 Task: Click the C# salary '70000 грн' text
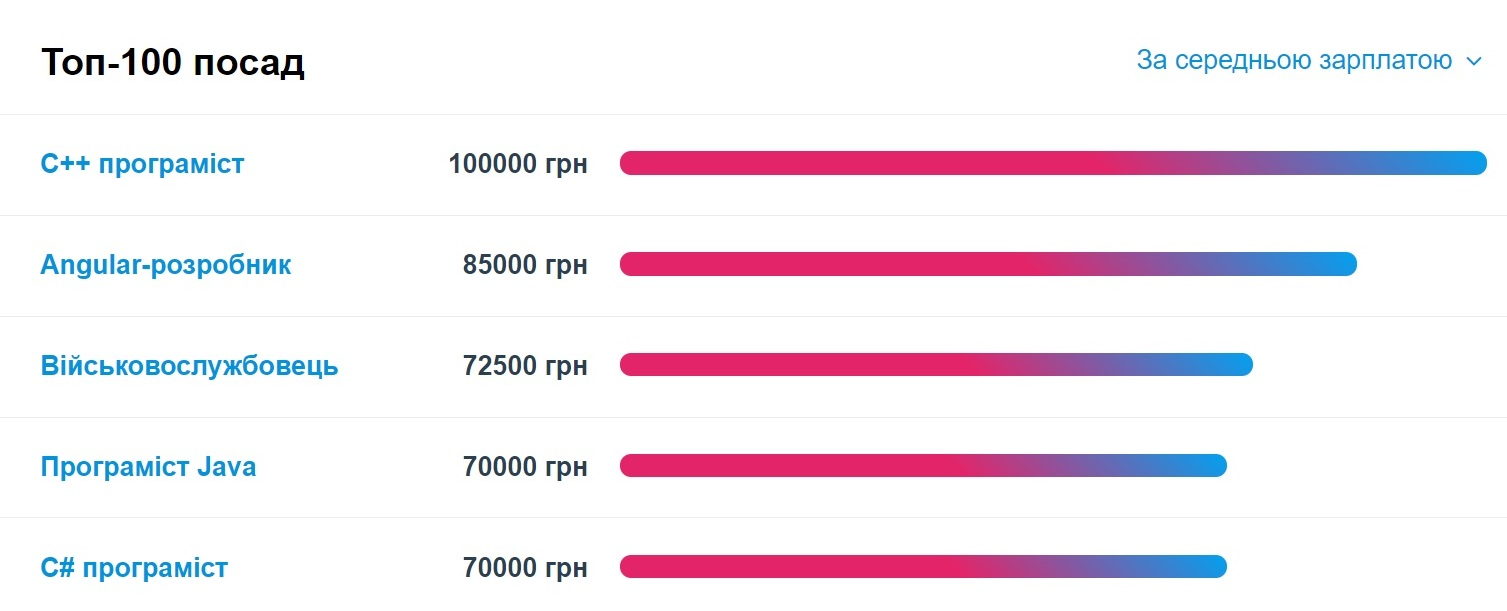[524, 567]
